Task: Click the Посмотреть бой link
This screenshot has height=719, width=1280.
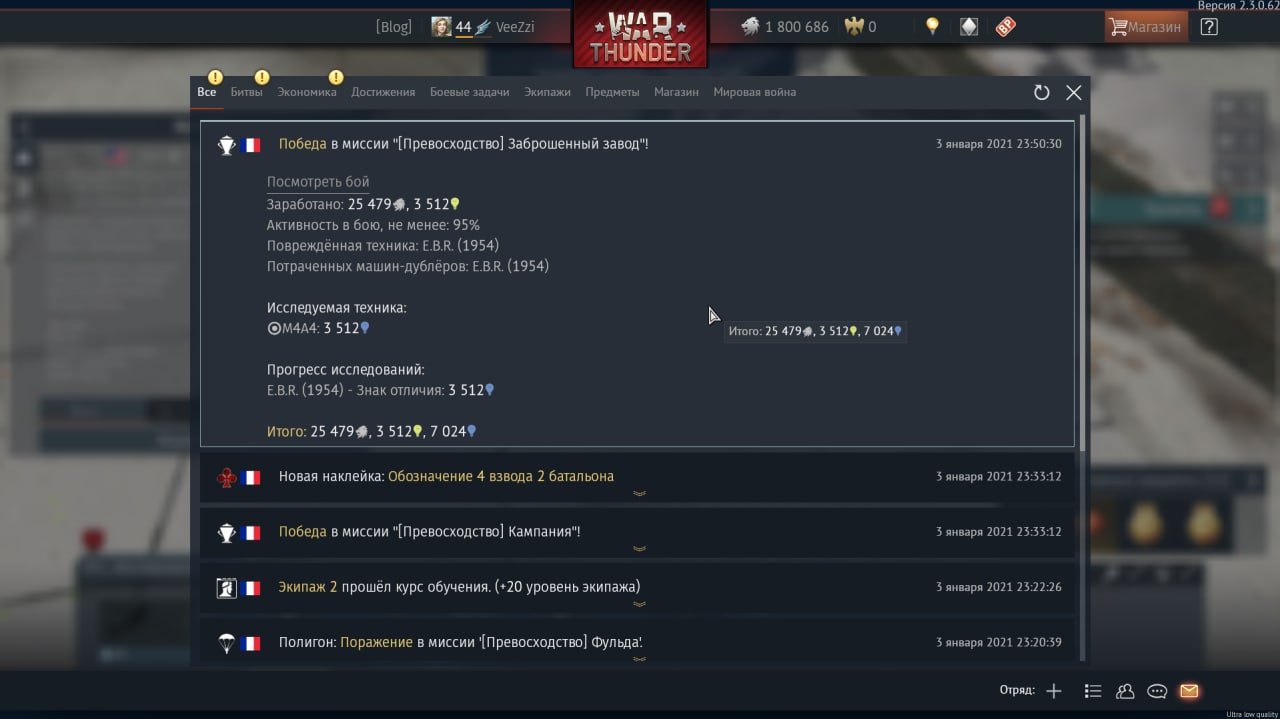Action: coord(318,182)
